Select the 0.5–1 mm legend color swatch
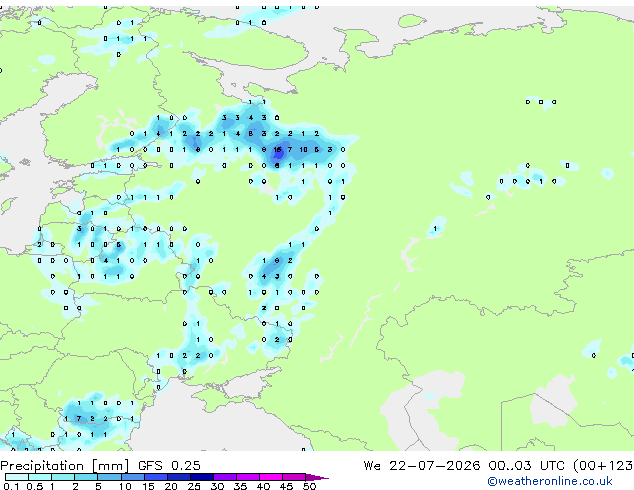The width and height of the screenshot is (634, 490). click(x=40, y=477)
